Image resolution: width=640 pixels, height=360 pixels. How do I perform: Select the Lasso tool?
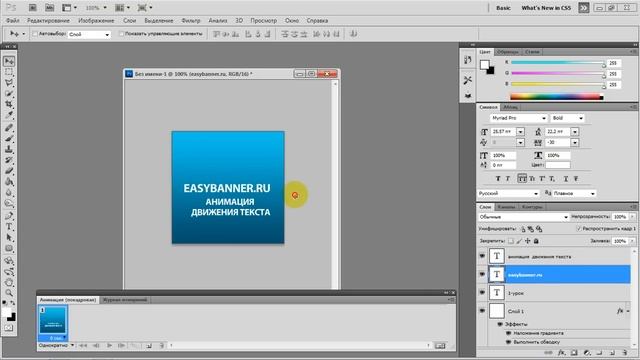(9, 83)
